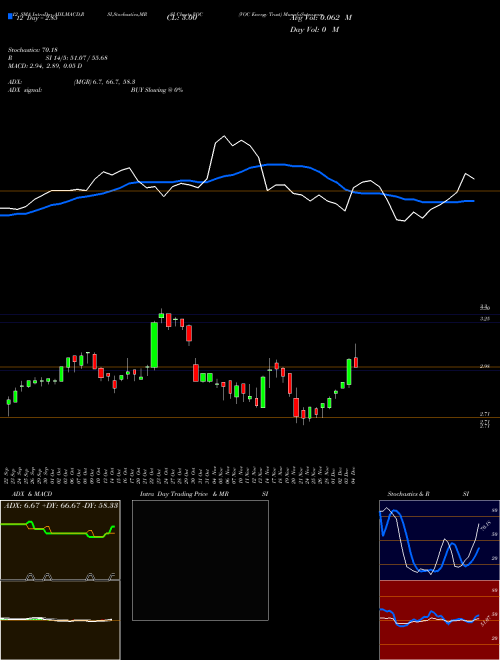Click the 'CL: 3.00' closing price label

182,19
